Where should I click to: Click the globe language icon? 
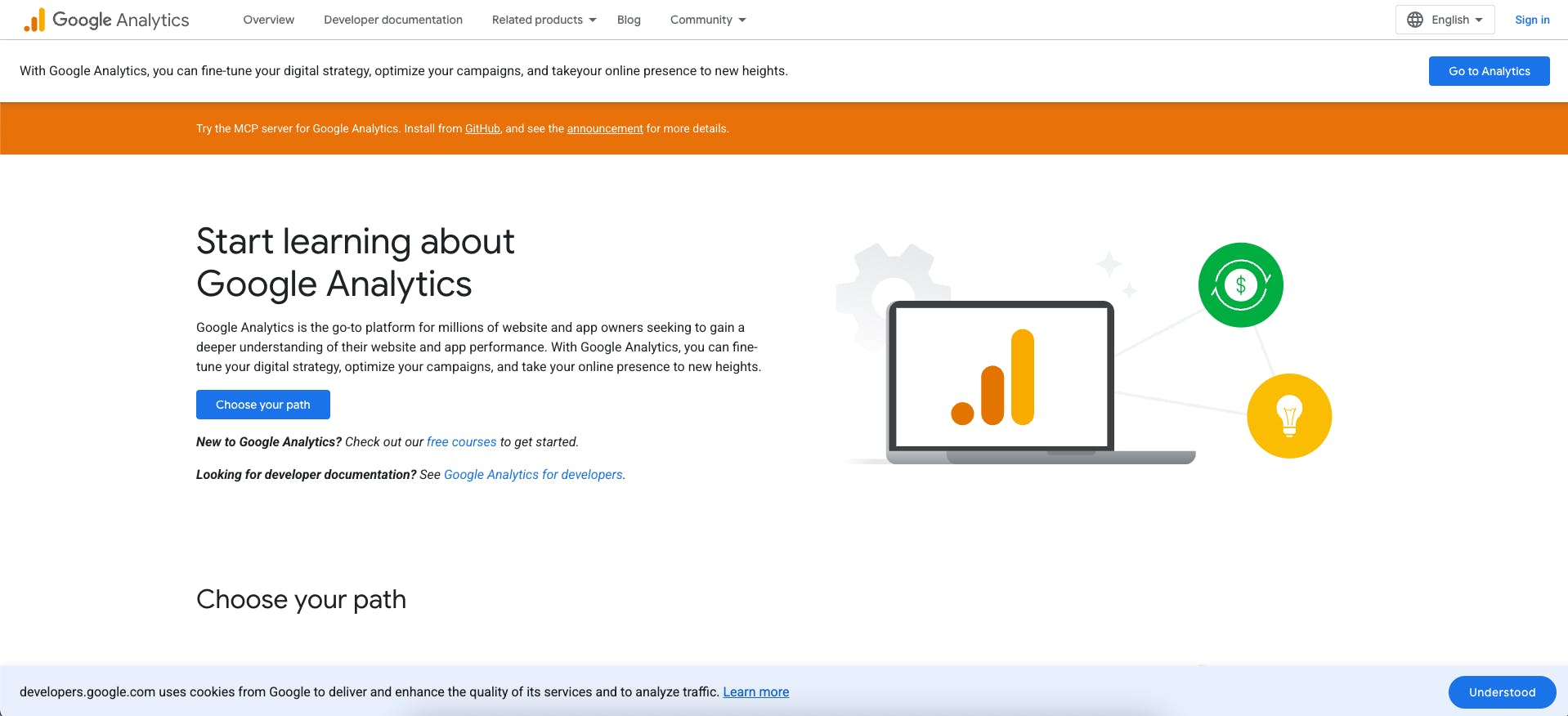1415,20
